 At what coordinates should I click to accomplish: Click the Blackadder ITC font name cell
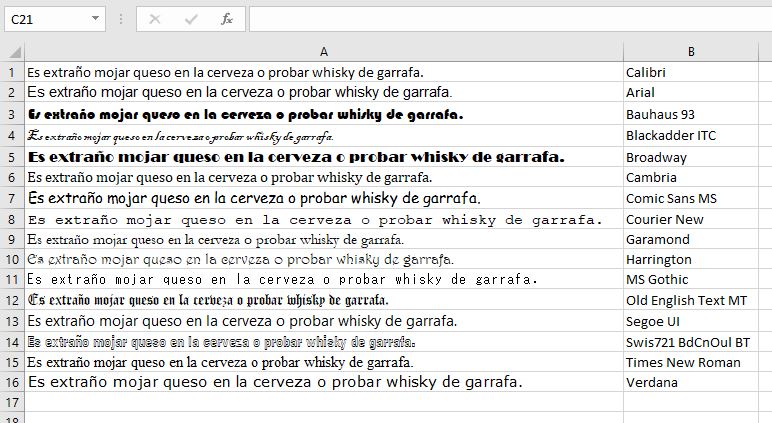click(691, 135)
